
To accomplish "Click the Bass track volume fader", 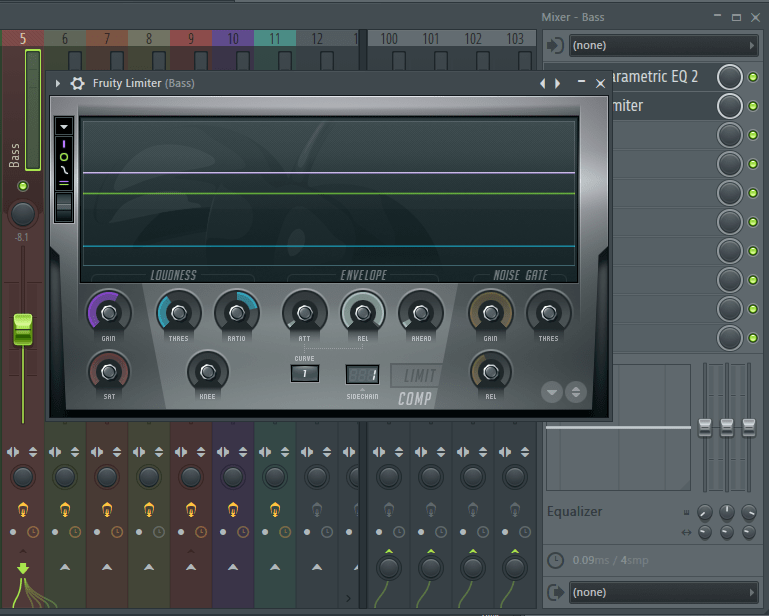I will click(x=23, y=330).
